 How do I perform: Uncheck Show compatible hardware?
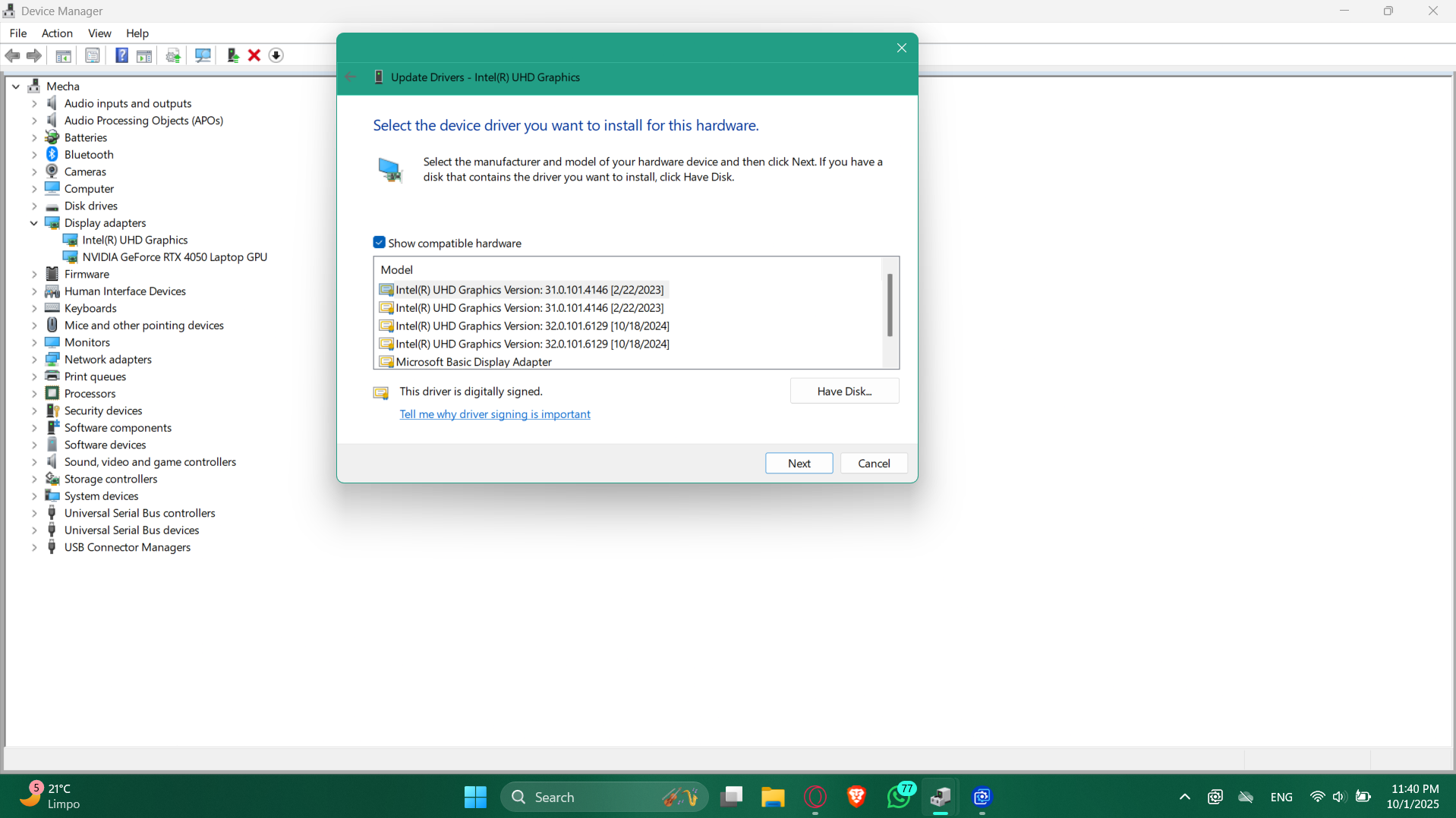380,243
